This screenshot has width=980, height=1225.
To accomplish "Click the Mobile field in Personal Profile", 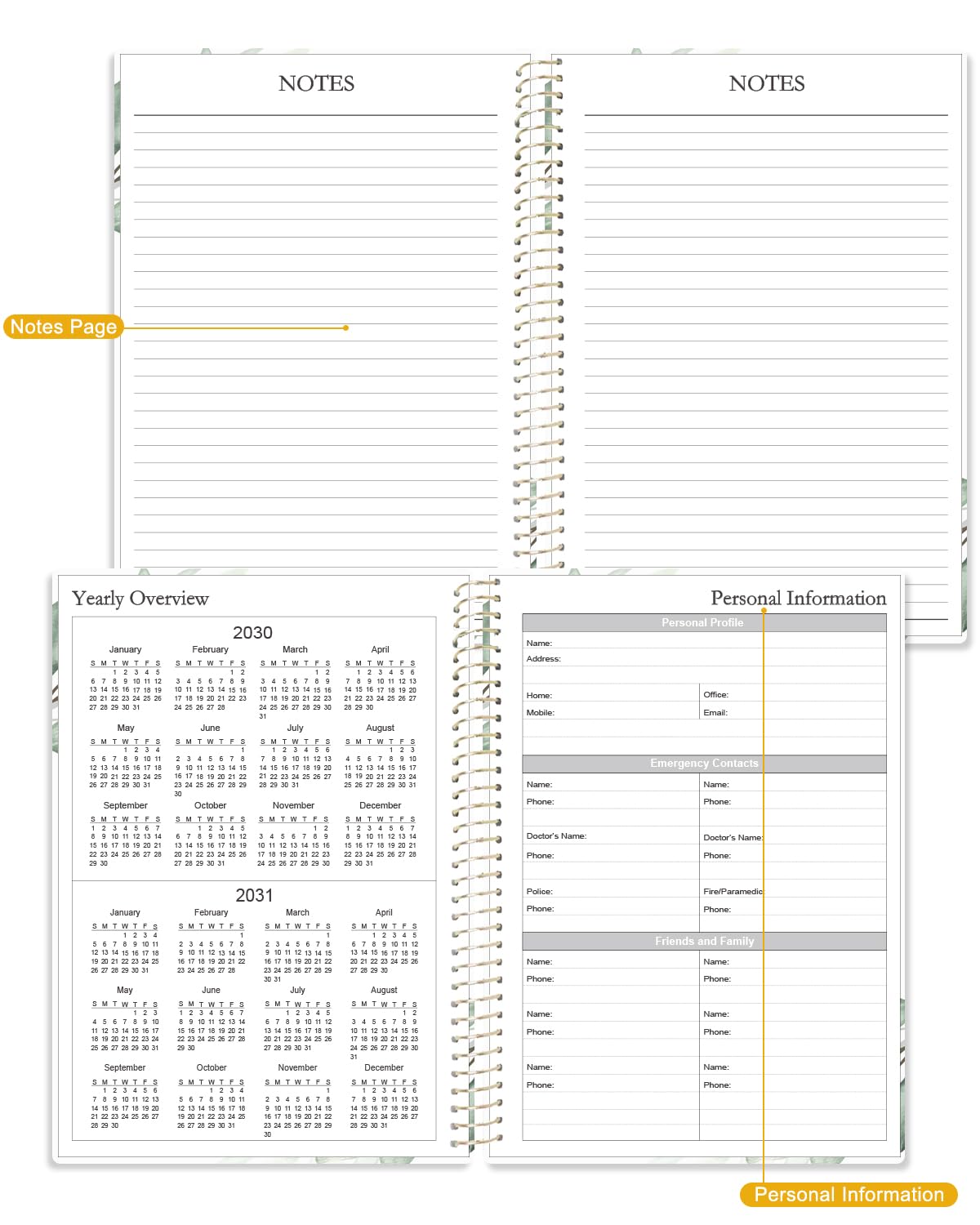I will tap(611, 712).
